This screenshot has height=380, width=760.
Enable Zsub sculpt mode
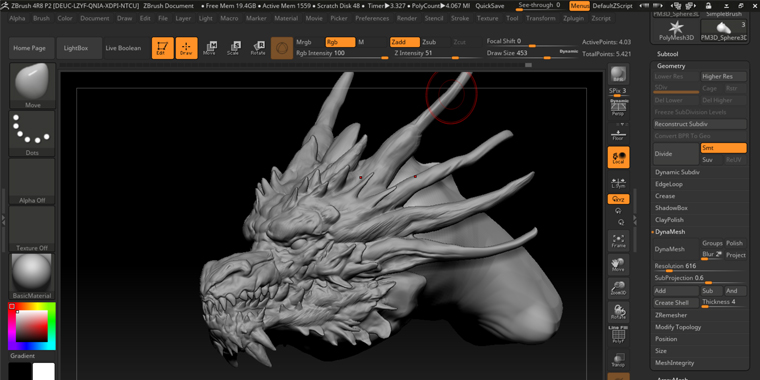click(x=429, y=42)
